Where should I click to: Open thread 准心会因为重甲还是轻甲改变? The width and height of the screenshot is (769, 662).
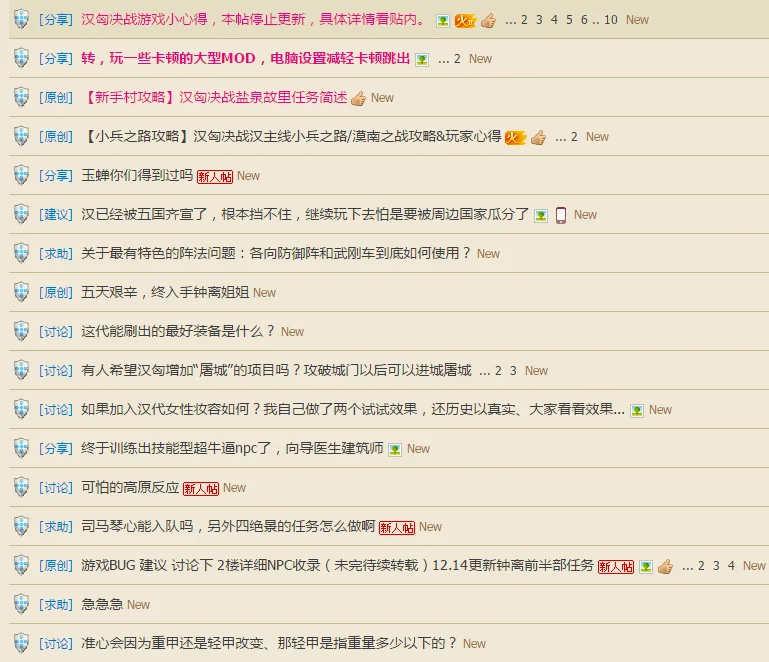269,643
